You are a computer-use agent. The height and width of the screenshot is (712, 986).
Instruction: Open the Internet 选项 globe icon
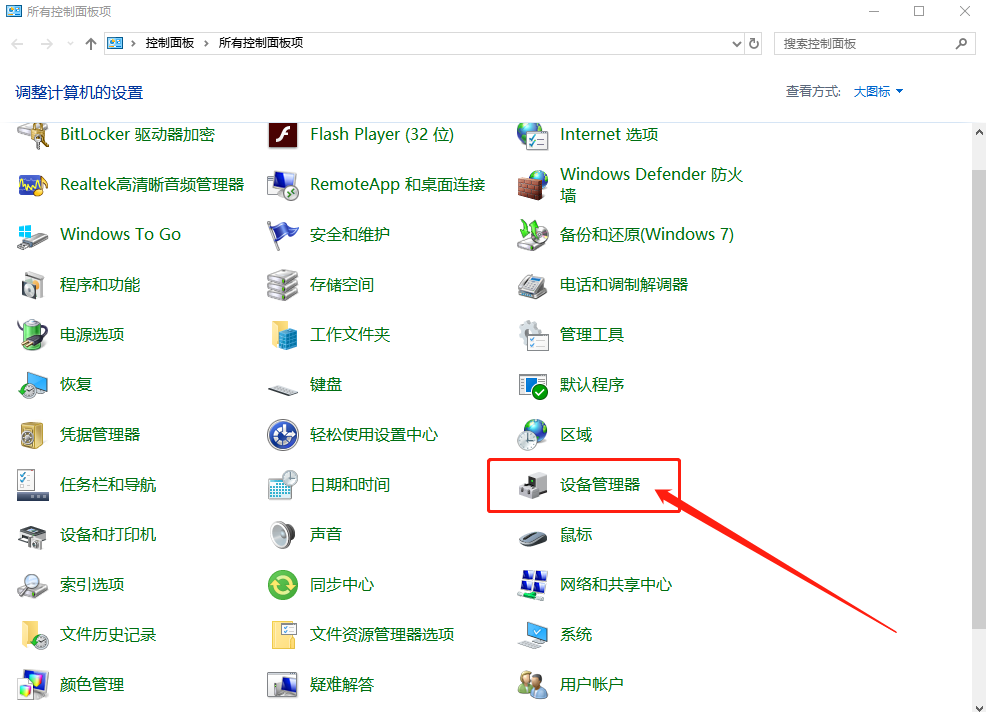click(x=533, y=135)
